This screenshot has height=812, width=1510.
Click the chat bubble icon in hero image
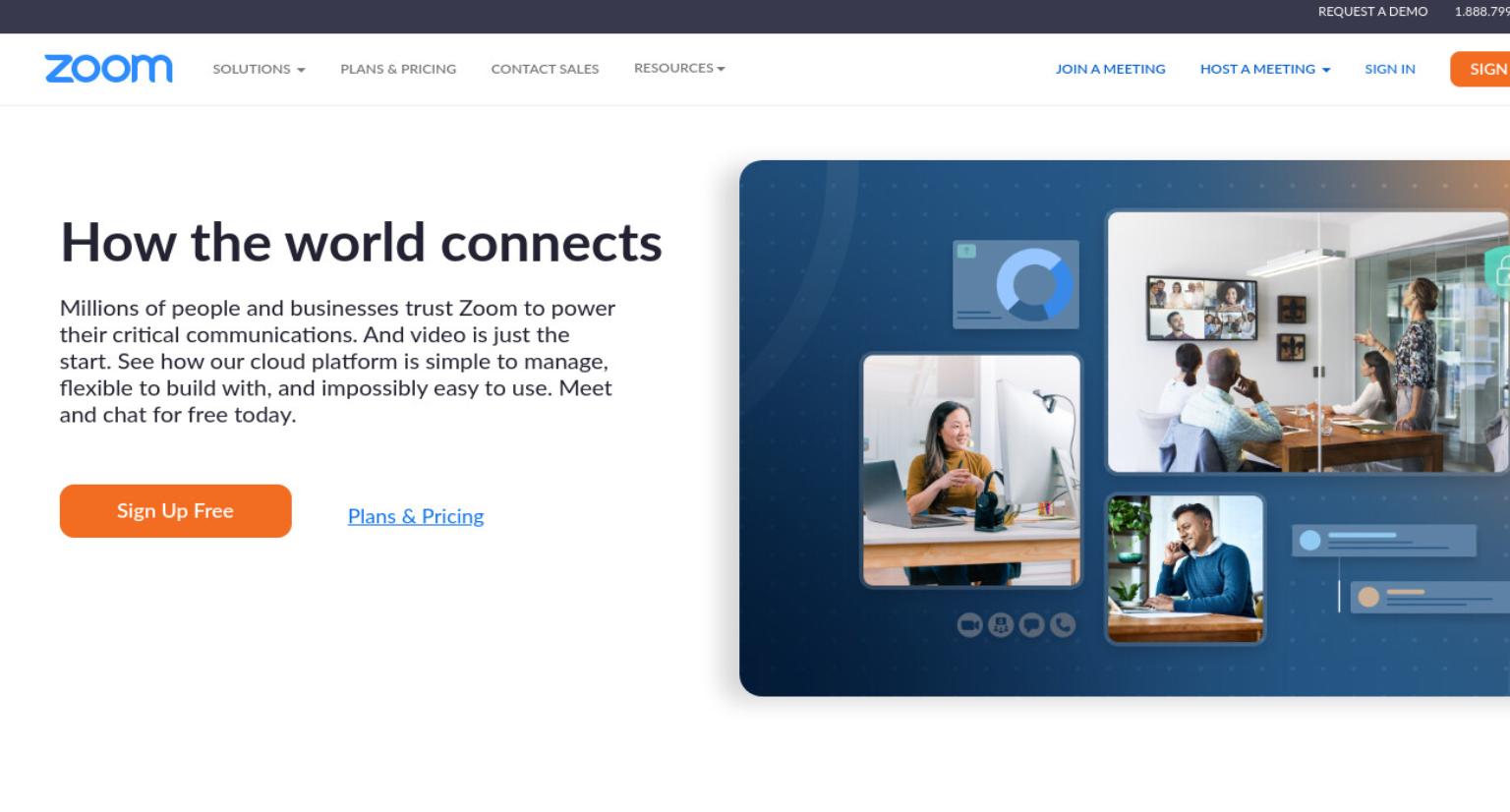click(x=1031, y=625)
